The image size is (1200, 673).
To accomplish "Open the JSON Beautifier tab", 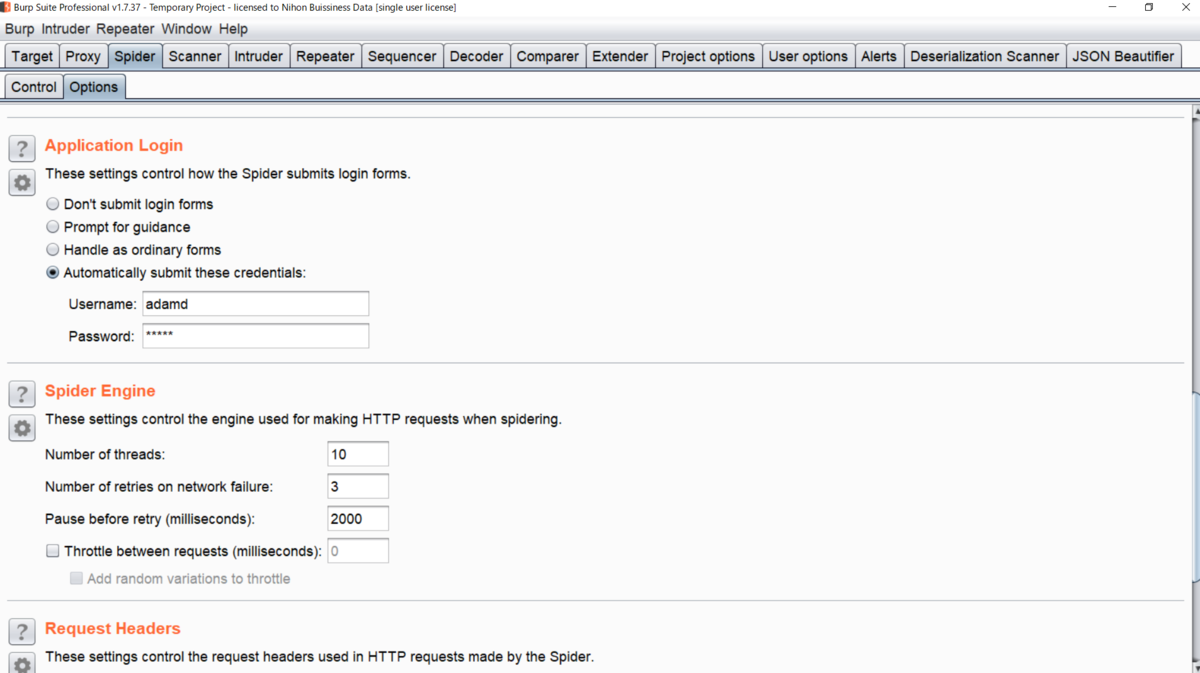I will click(x=1123, y=56).
